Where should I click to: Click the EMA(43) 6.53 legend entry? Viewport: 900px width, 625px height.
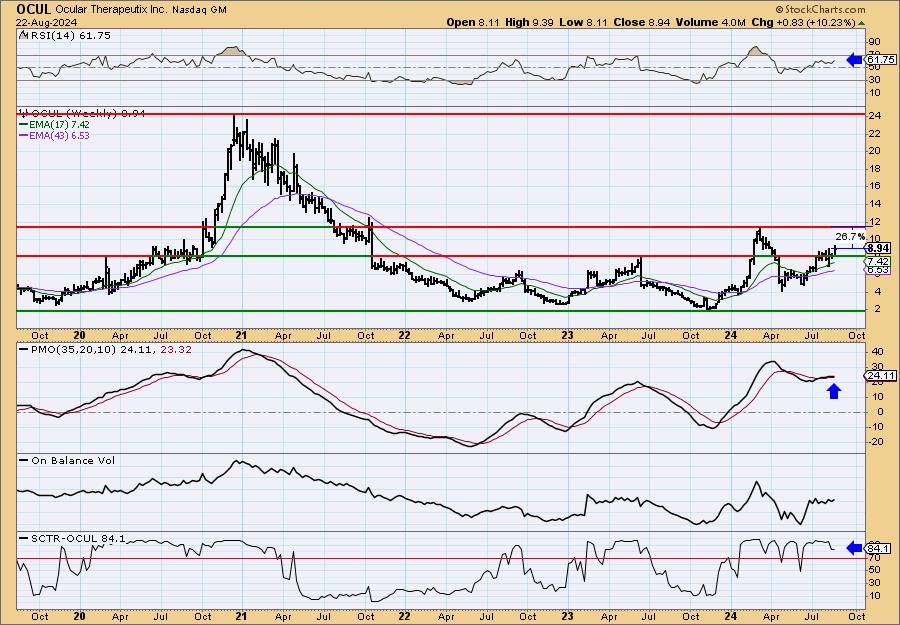pos(55,135)
